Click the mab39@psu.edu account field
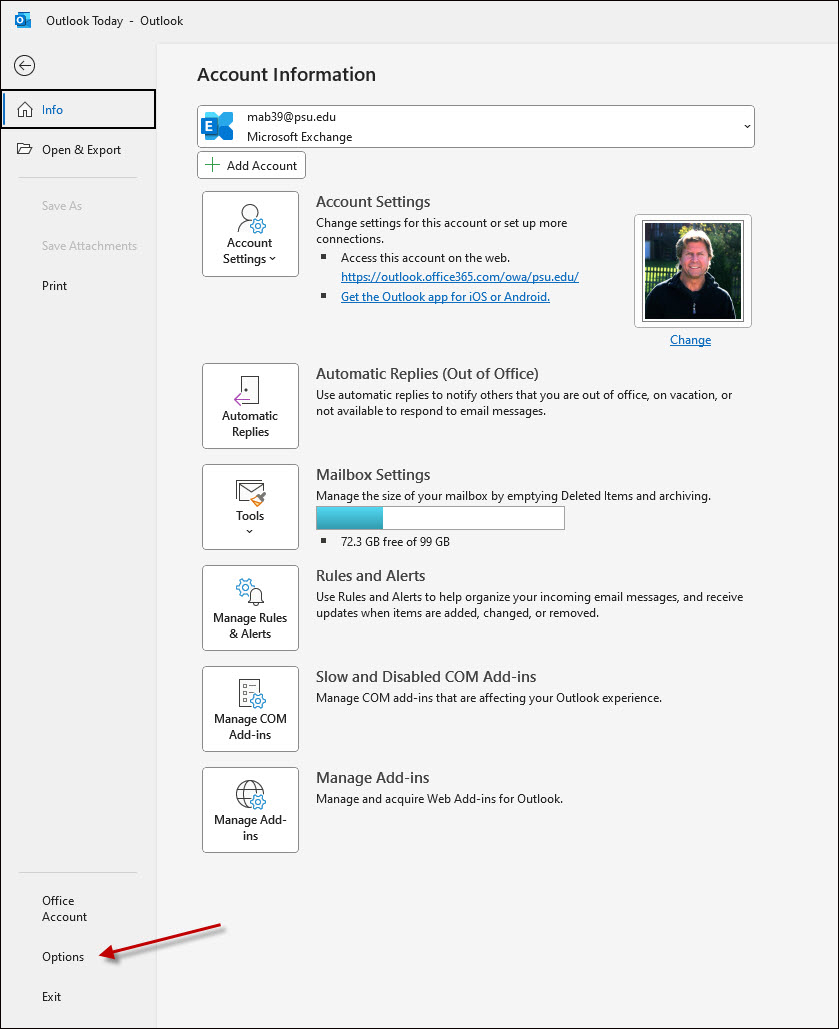839x1029 pixels. pos(476,127)
